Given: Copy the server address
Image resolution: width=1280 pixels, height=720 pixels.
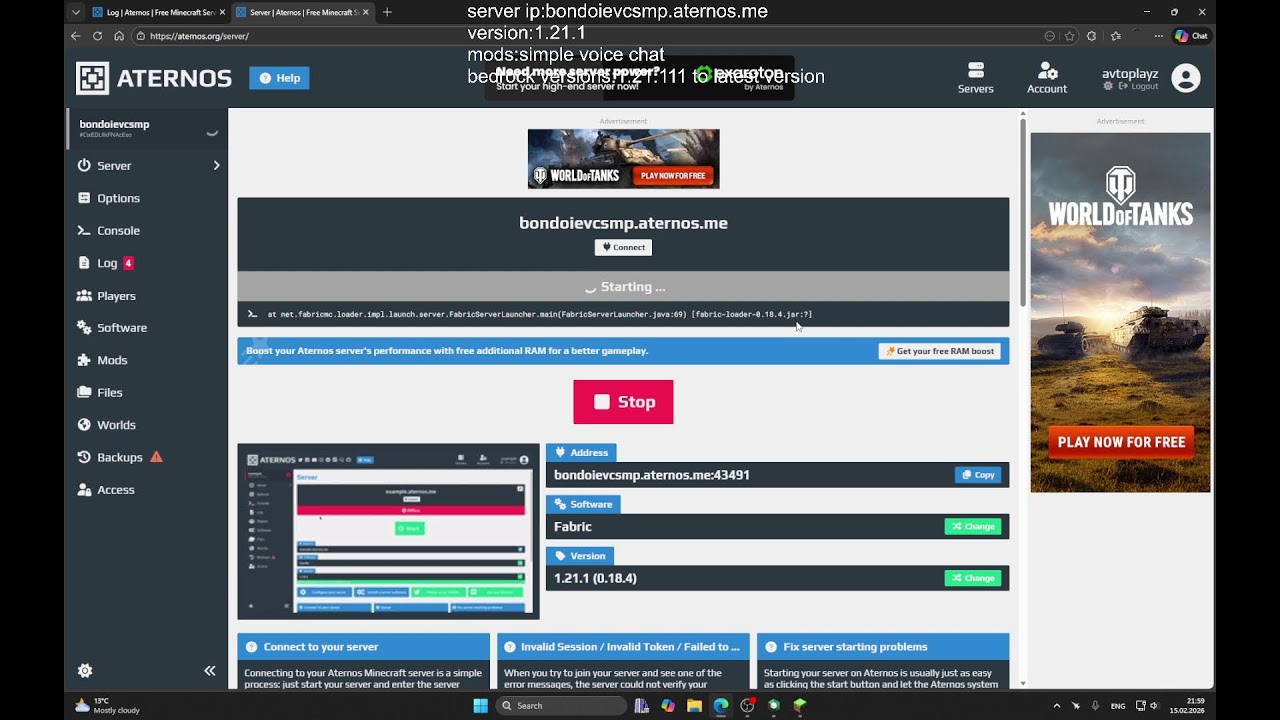Looking at the screenshot, I should [x=978, y=475].
